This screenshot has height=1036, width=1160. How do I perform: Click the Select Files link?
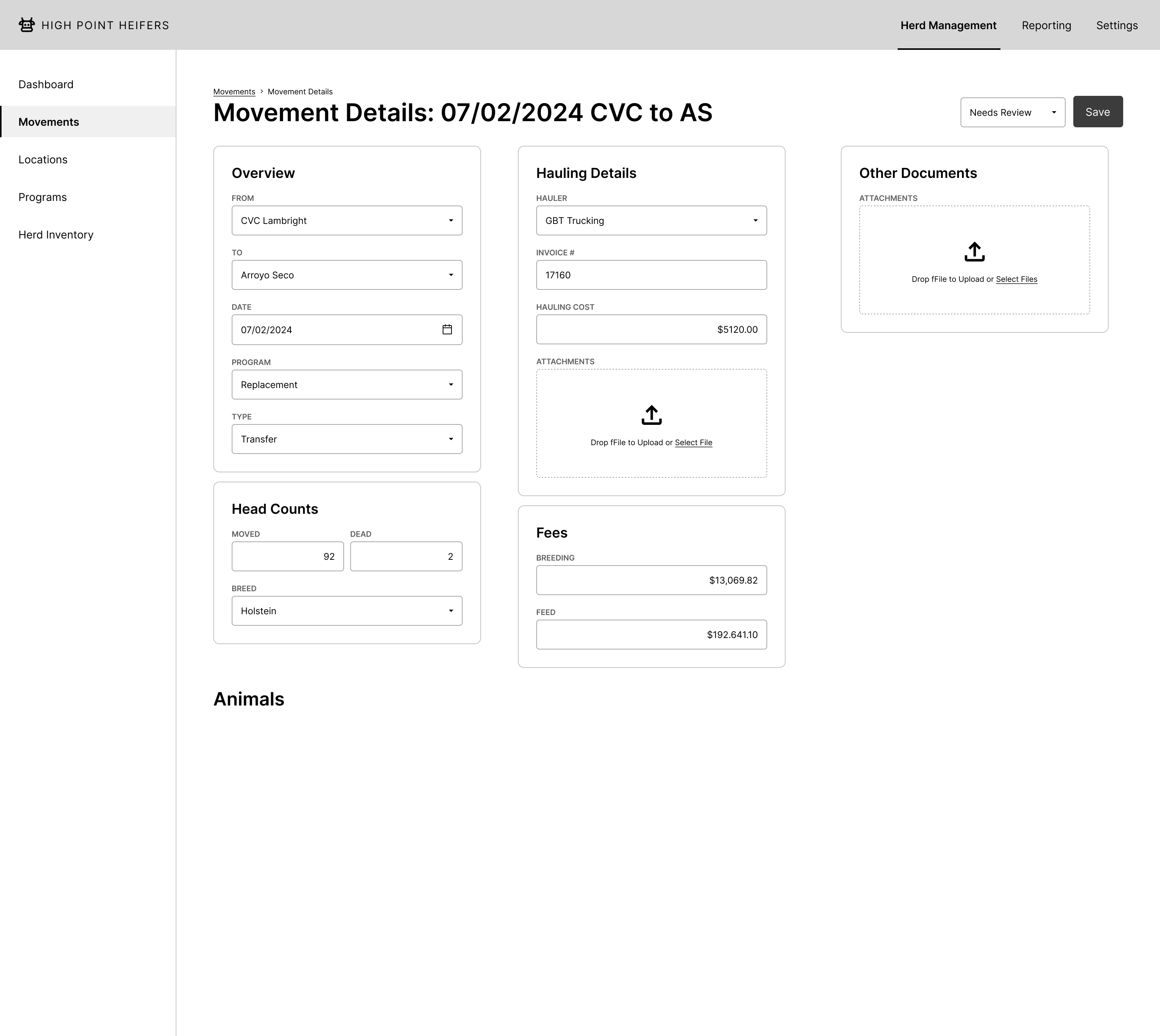[x=1016, y=280]
